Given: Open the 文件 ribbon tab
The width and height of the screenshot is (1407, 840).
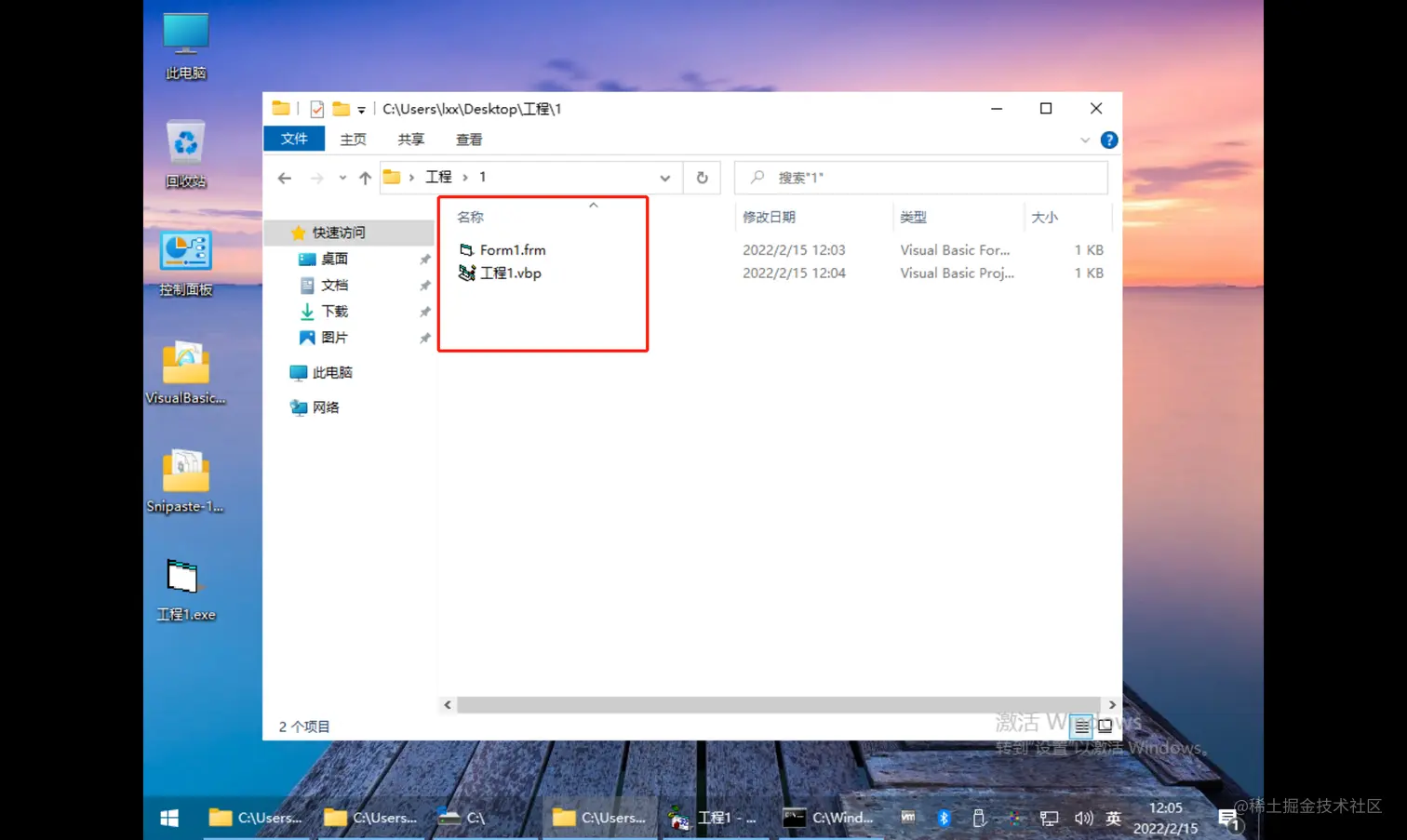Looking at the screenshot, I should click(294, 139).
